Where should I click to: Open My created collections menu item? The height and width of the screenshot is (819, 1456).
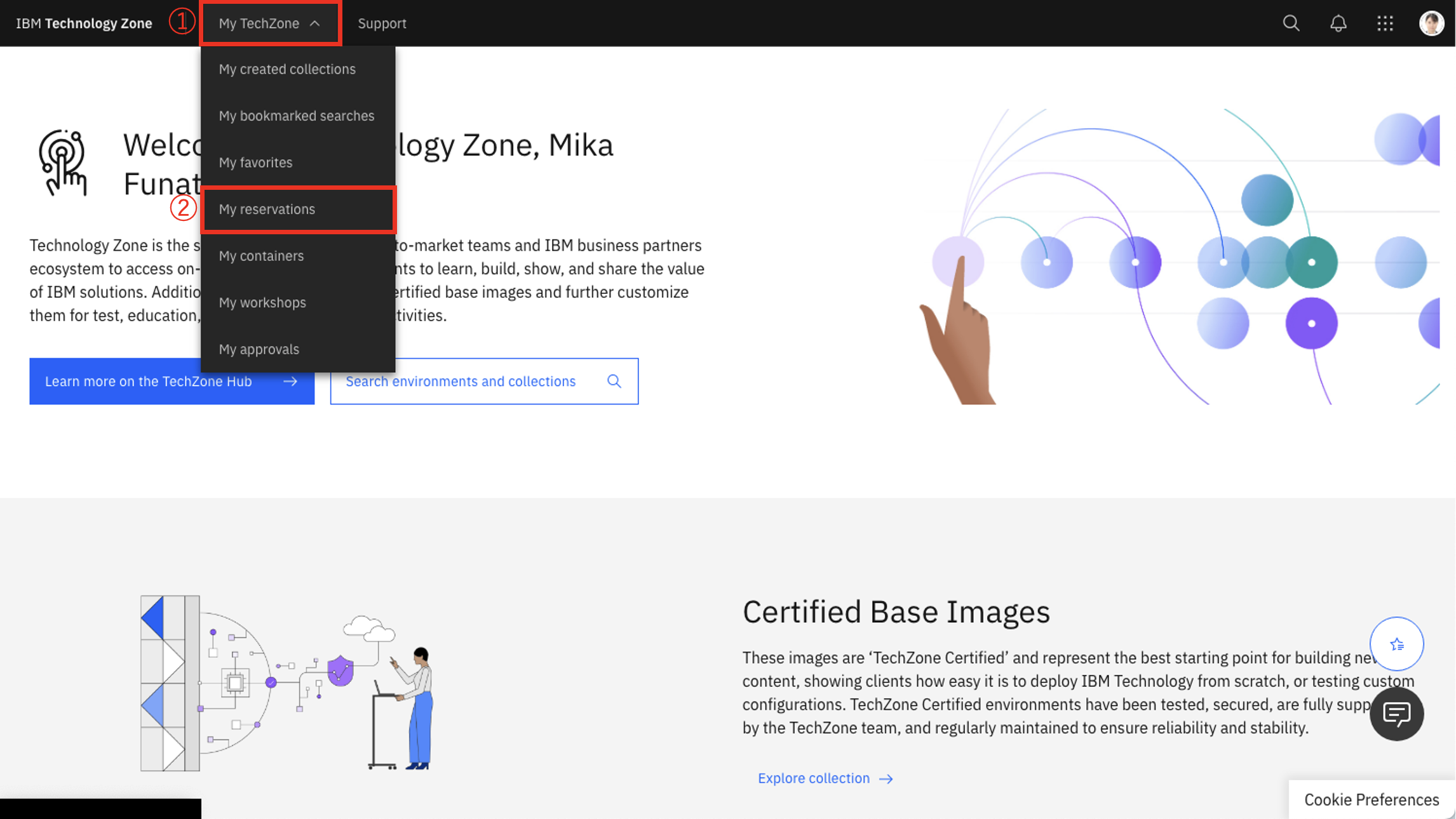tap(287, 69)
